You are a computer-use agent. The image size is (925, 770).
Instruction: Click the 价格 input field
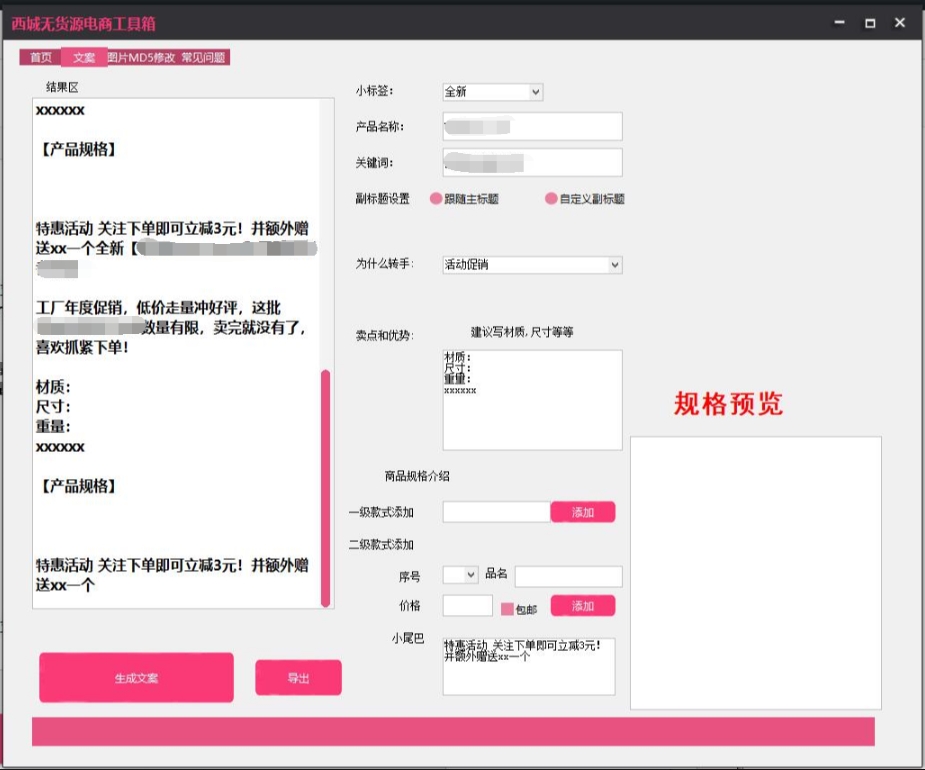pos(467,605)
